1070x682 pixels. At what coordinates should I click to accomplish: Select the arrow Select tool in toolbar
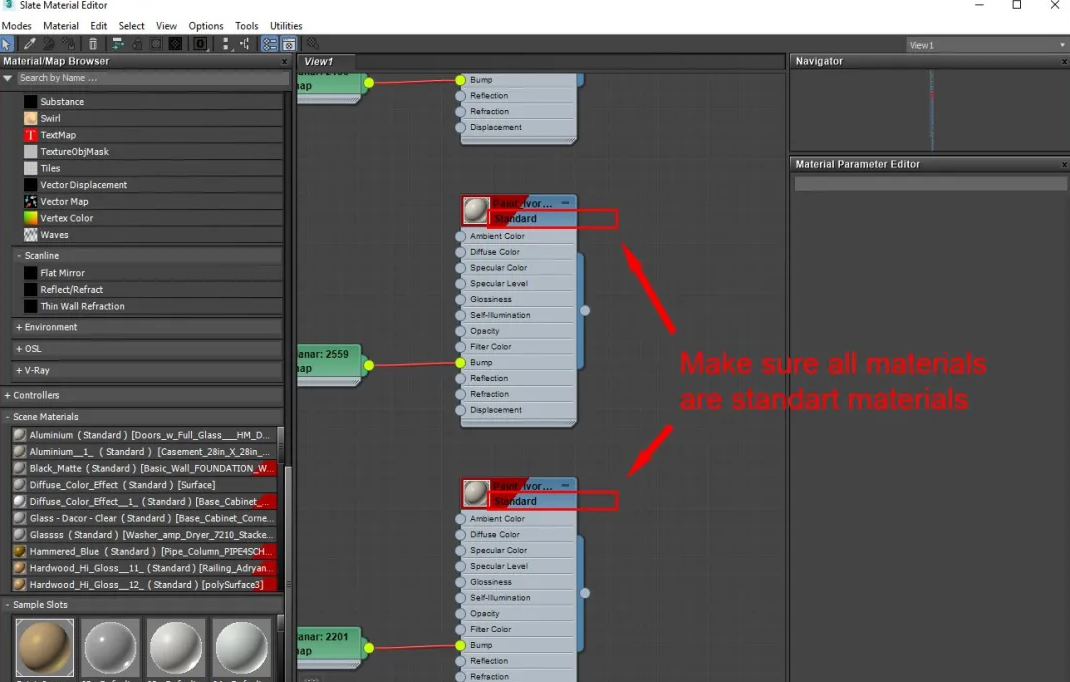(7, 44)
